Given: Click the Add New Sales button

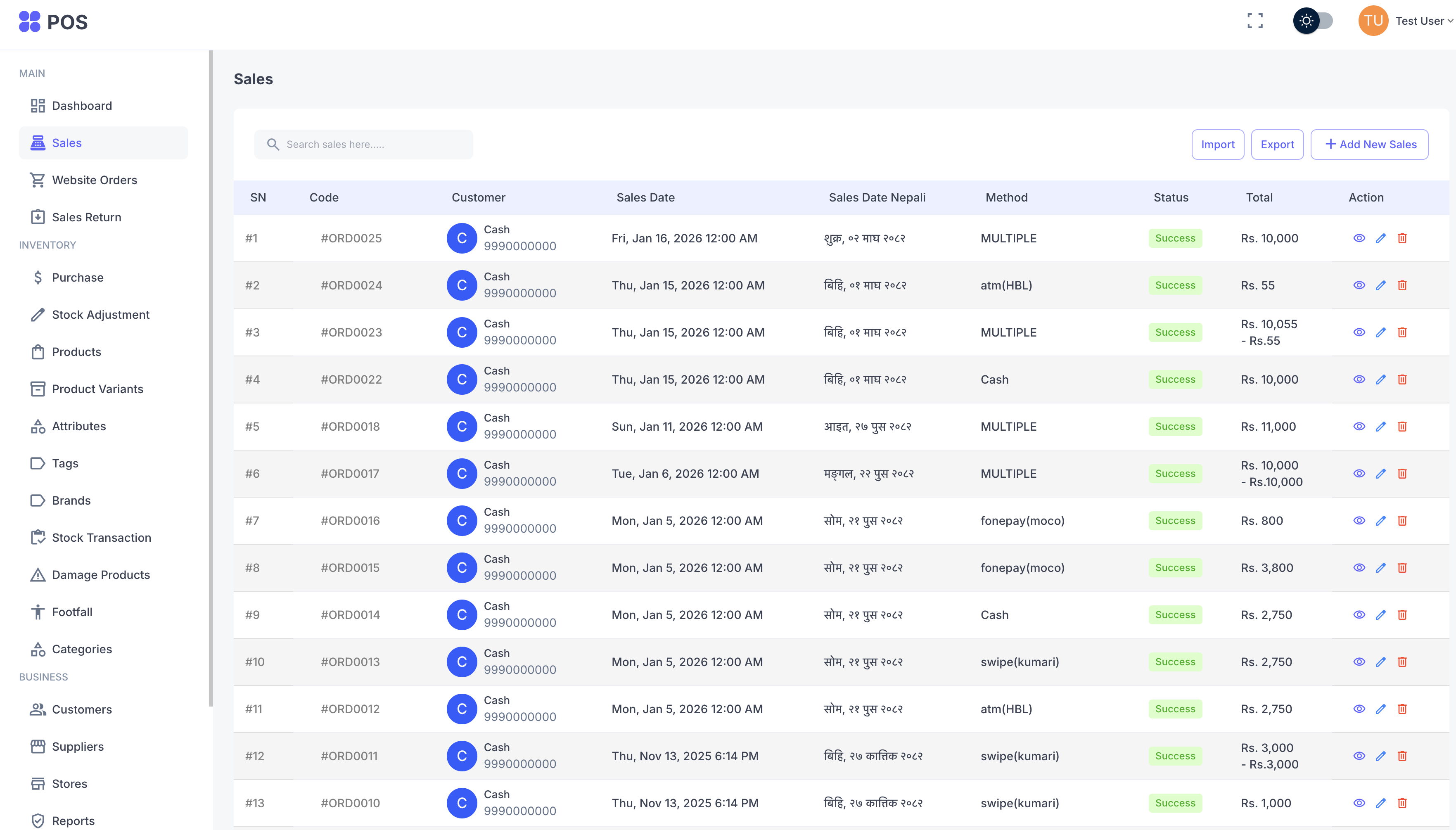Looking at the screenshot, I should click(x=1369, y=144).
